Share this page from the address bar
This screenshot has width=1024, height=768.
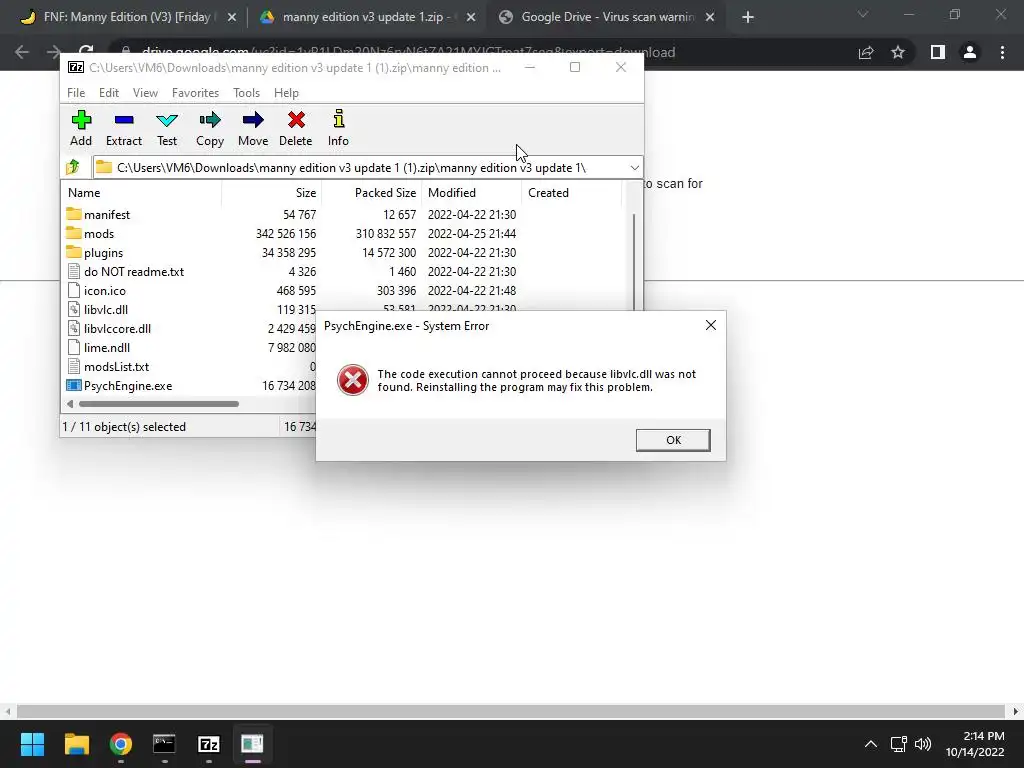866,53
